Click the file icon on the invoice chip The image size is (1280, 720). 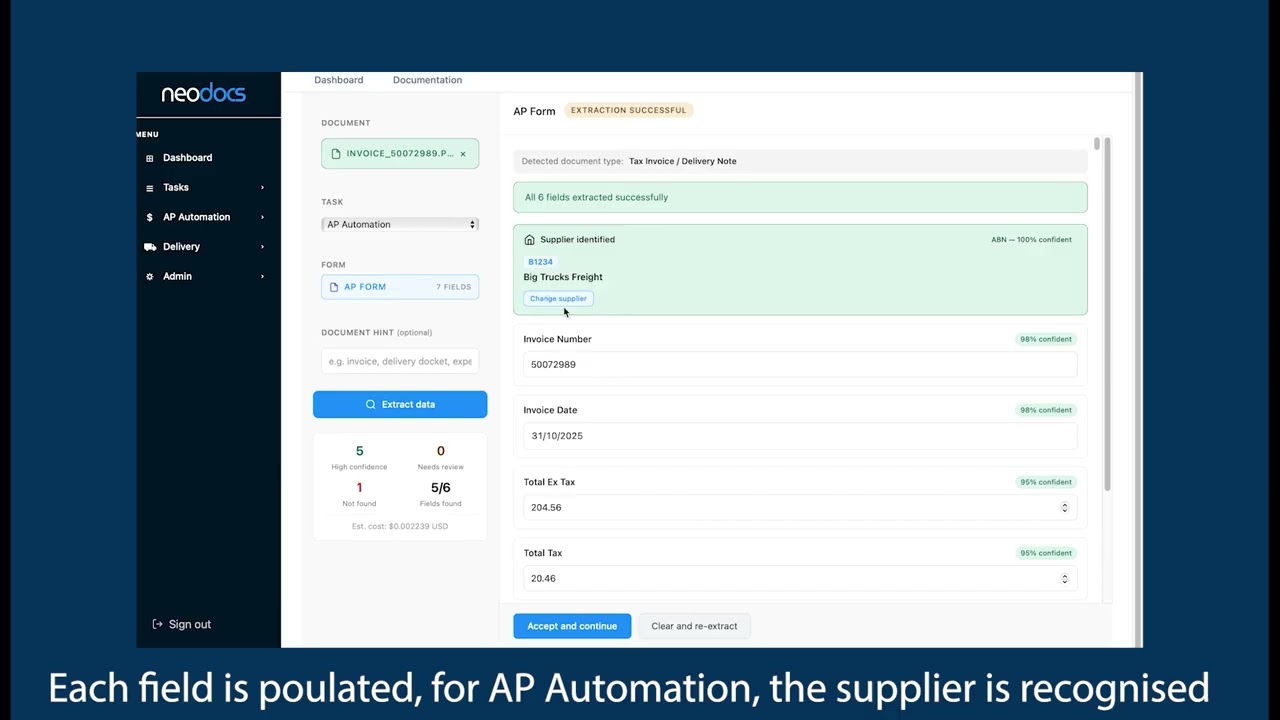(336, 154)
